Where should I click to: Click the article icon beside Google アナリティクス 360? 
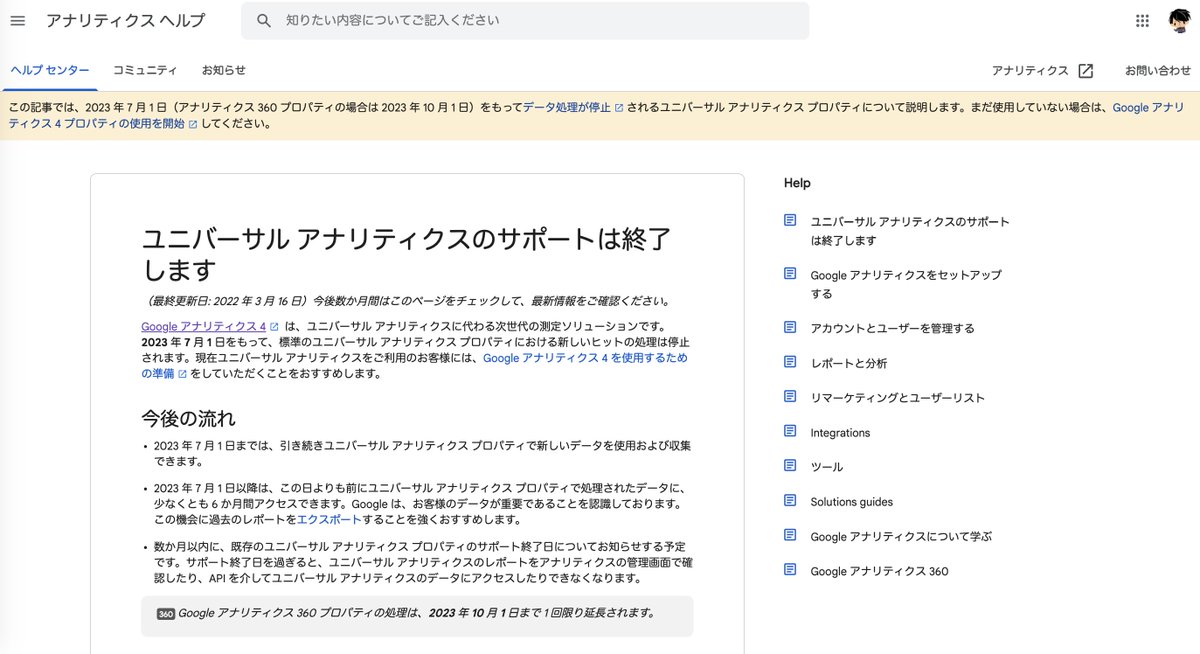790,571
